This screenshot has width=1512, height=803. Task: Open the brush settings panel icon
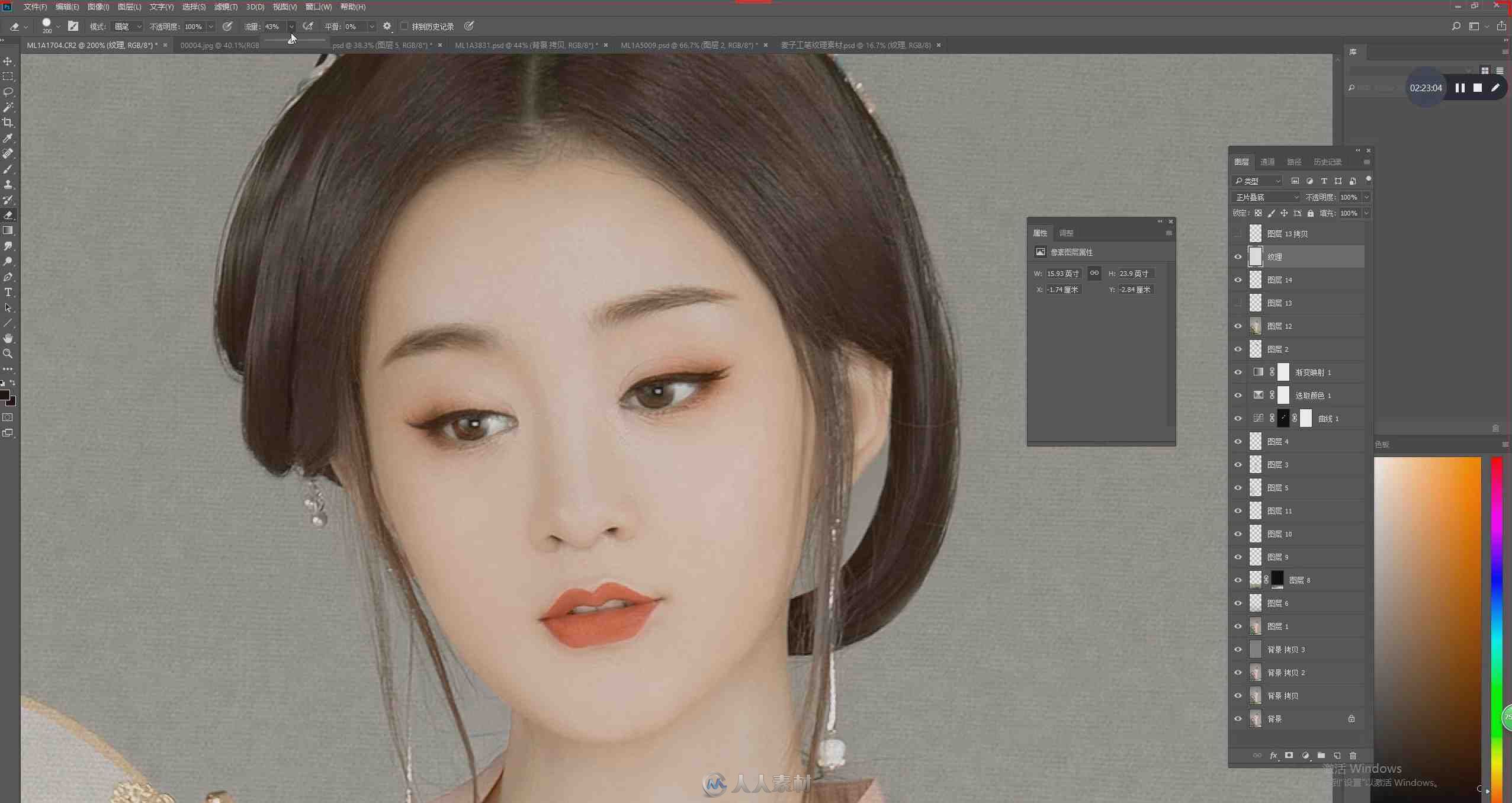(x=73, y=26)
